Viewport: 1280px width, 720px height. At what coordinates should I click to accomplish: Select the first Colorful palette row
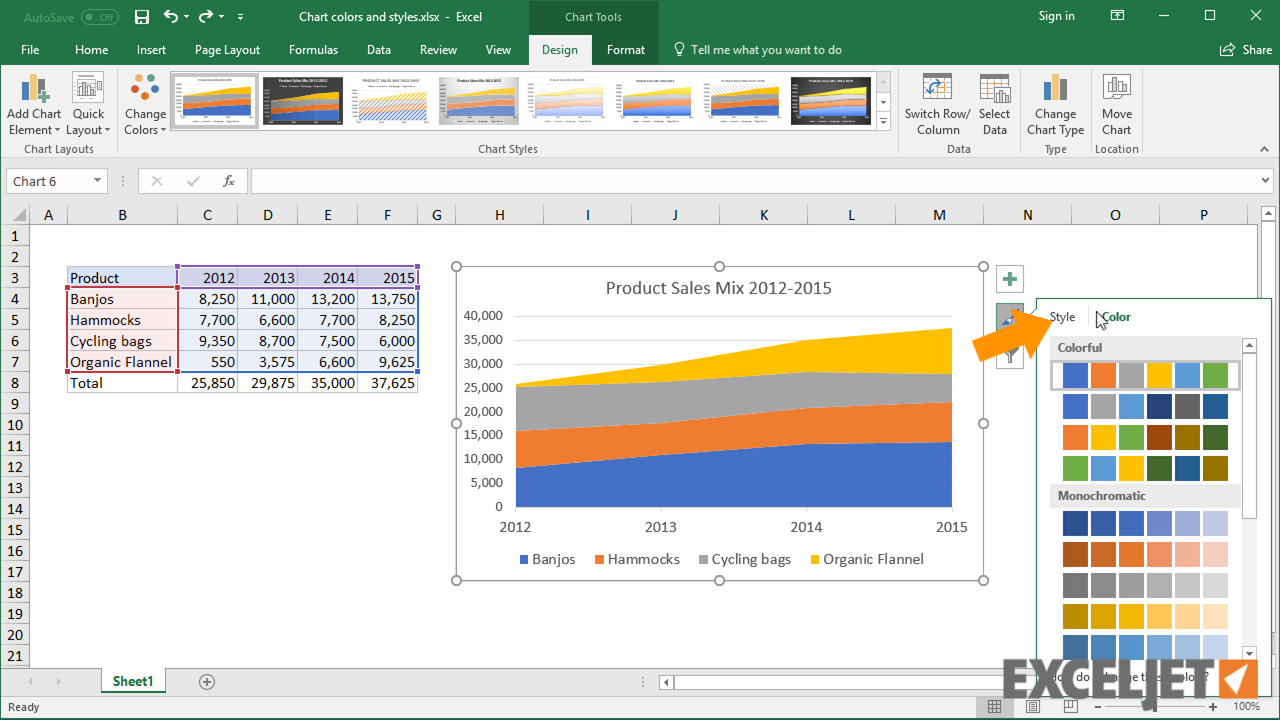coord(1145,375)
